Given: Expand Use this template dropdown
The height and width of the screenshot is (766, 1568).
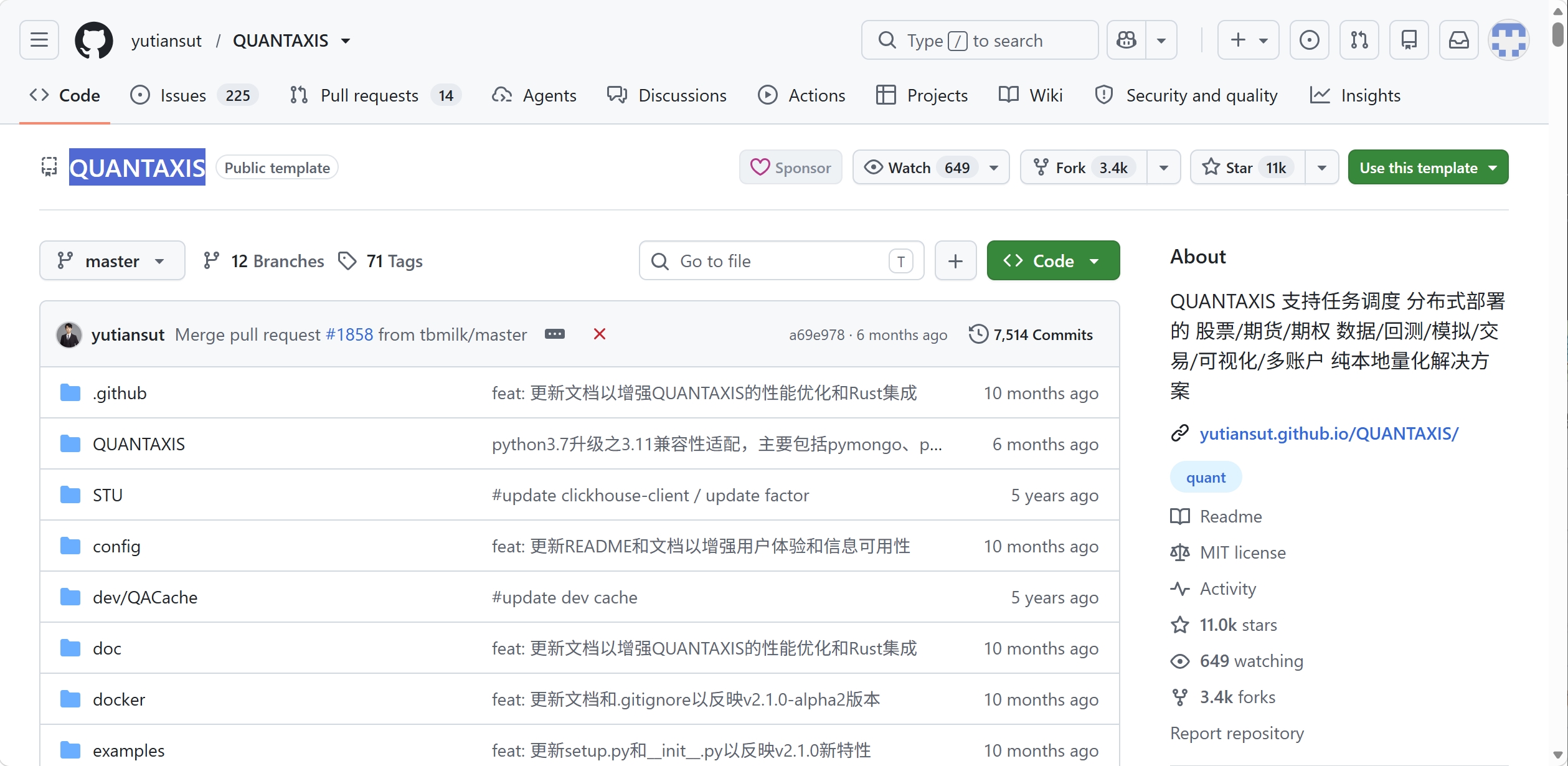Looking at the screenshot, I should (x=1428, y=168).
